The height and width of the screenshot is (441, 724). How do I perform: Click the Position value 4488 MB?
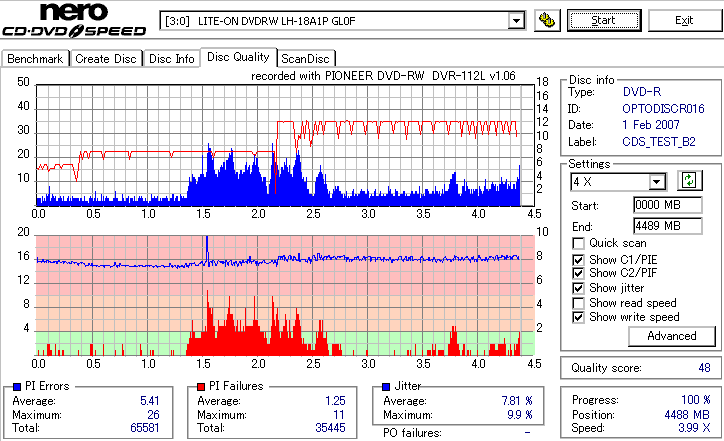[x=687, y=415]
